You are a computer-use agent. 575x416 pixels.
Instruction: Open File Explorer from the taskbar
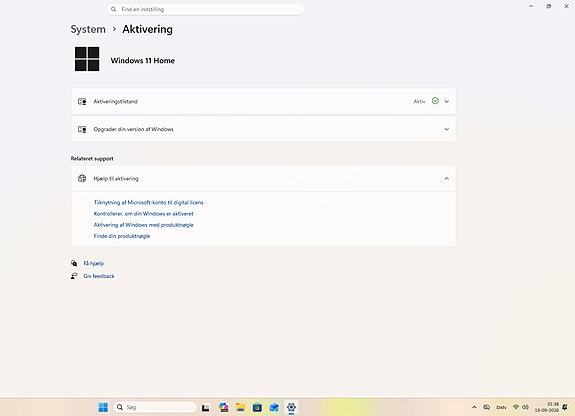(240, 407)
